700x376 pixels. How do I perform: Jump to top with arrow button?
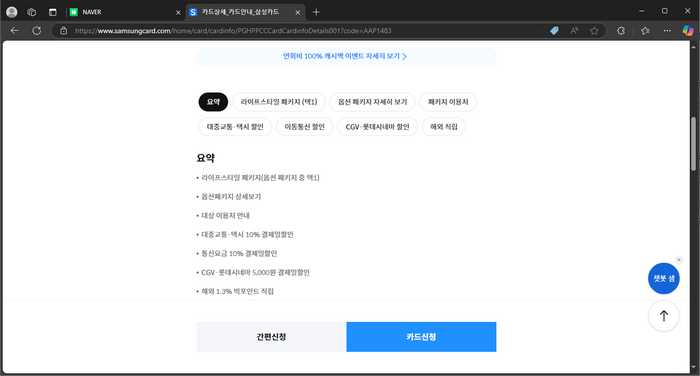tap(663, 316)
